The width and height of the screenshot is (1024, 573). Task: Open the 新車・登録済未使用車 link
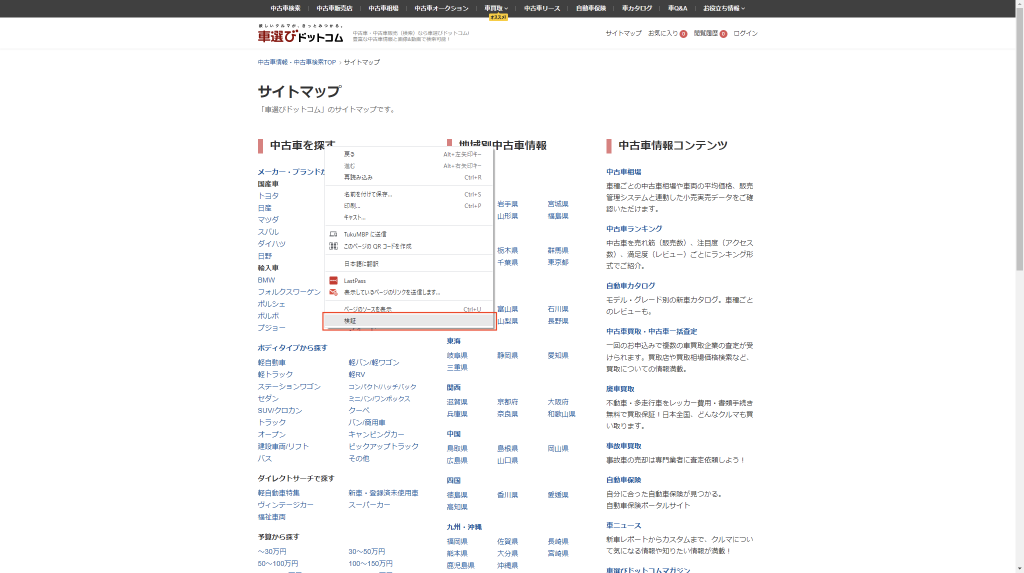383,493
